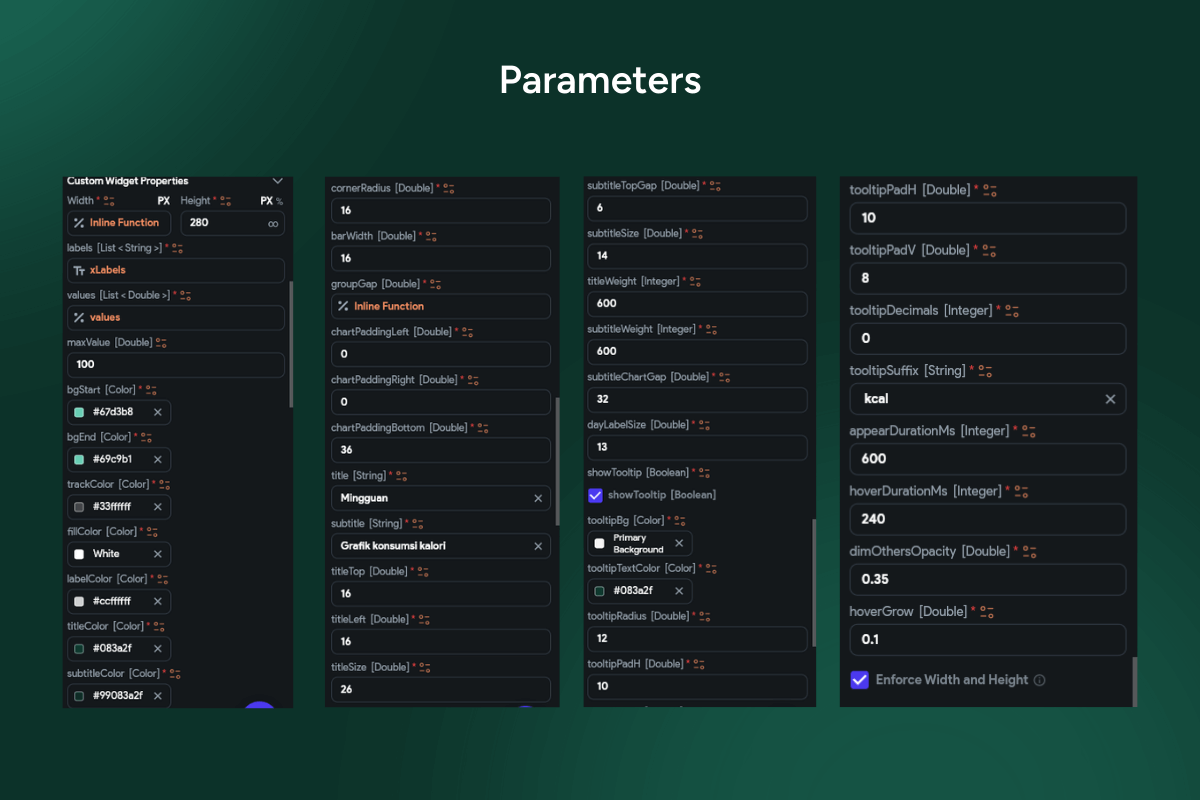Clear the tooltipSuffix 'kcal' value
Screen dimensions: 1200x800
[x=1110, y=399]
